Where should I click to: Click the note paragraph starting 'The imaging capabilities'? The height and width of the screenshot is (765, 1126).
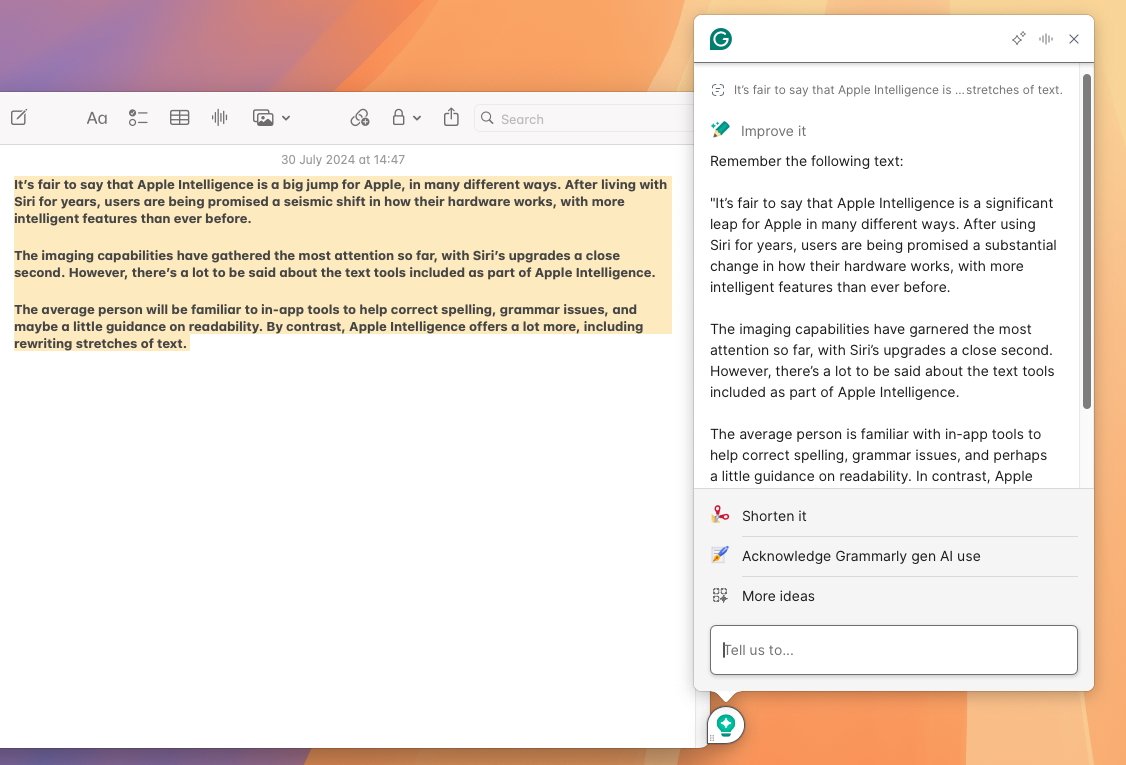(x=335, y=264)
